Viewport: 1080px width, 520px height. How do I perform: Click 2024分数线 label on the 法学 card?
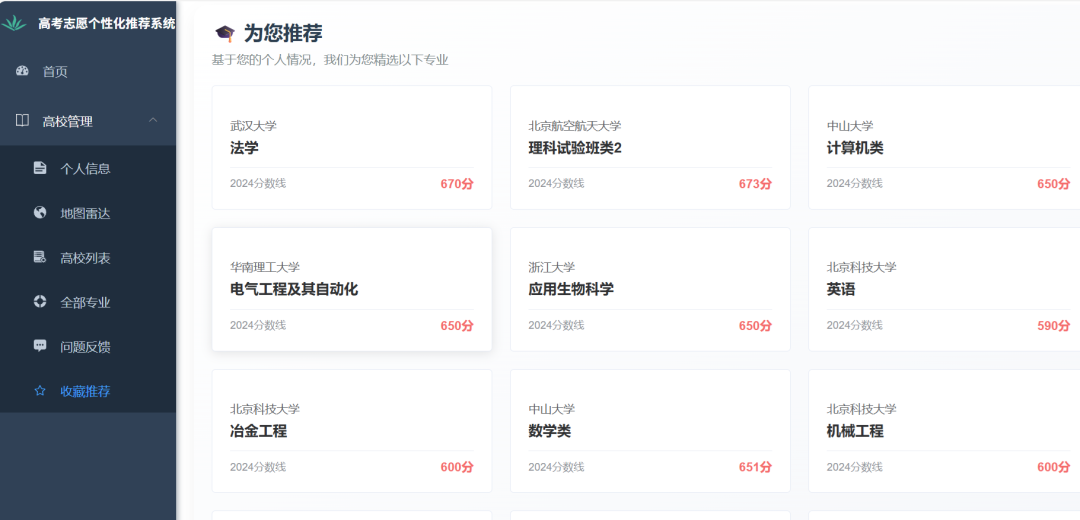pyautogui.click(x=258, y=183)
